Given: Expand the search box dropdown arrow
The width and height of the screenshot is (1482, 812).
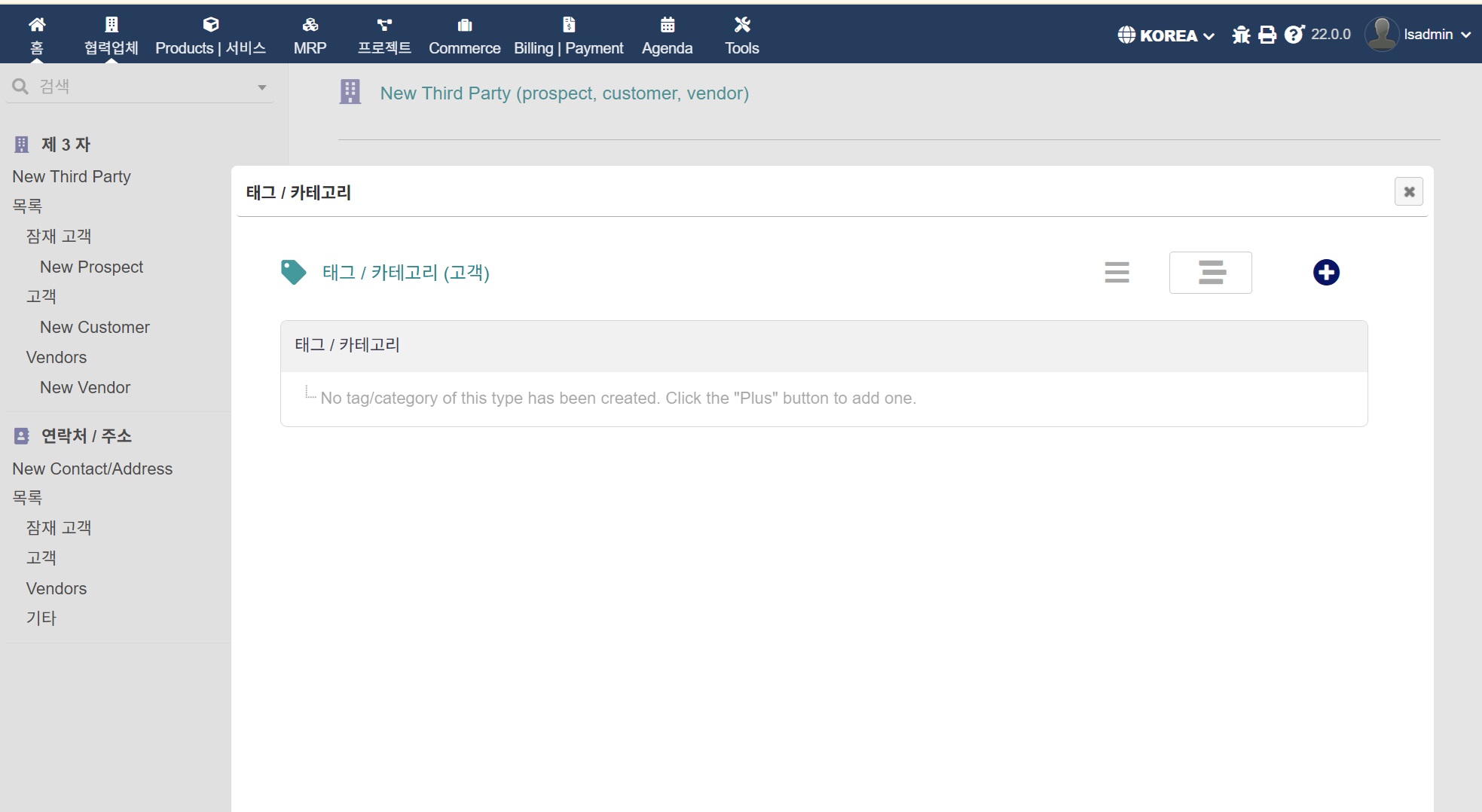Looking at the screenshot, I should 261,87.
